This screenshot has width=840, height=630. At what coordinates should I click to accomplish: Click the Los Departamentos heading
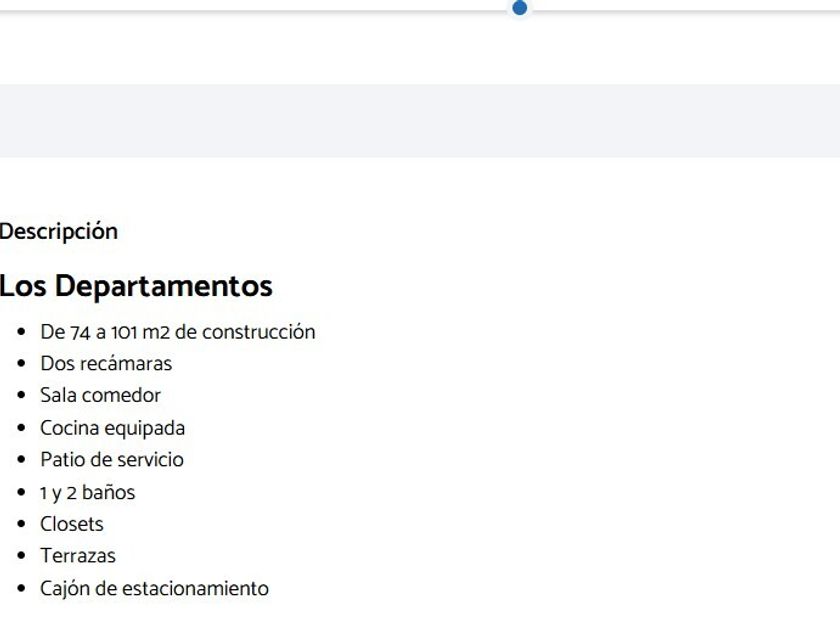136,286
